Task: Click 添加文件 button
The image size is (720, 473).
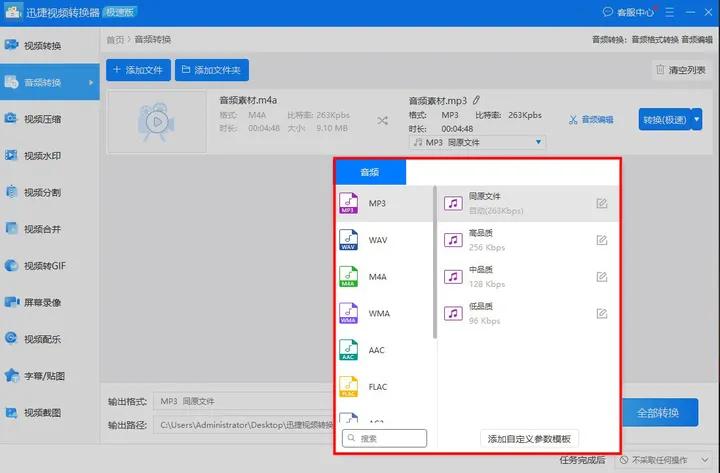Action: [x=138, y=70]
